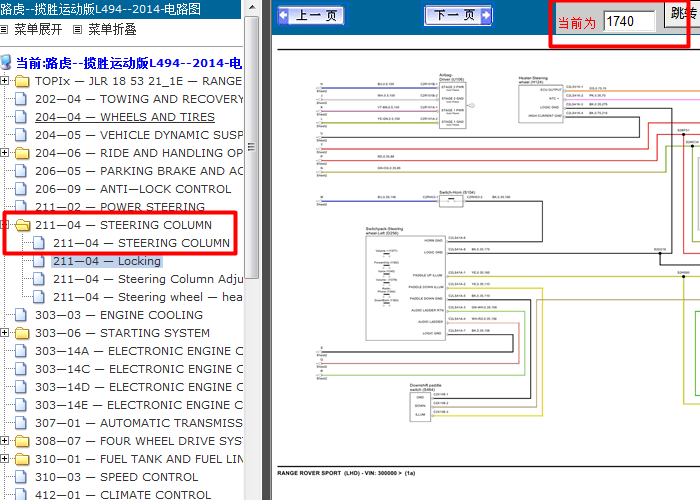The height and width of the screenshot is (500, 700).
Task: Click page icon of 307-01 Automatic Transmission
Action: [x=21, y=423]
